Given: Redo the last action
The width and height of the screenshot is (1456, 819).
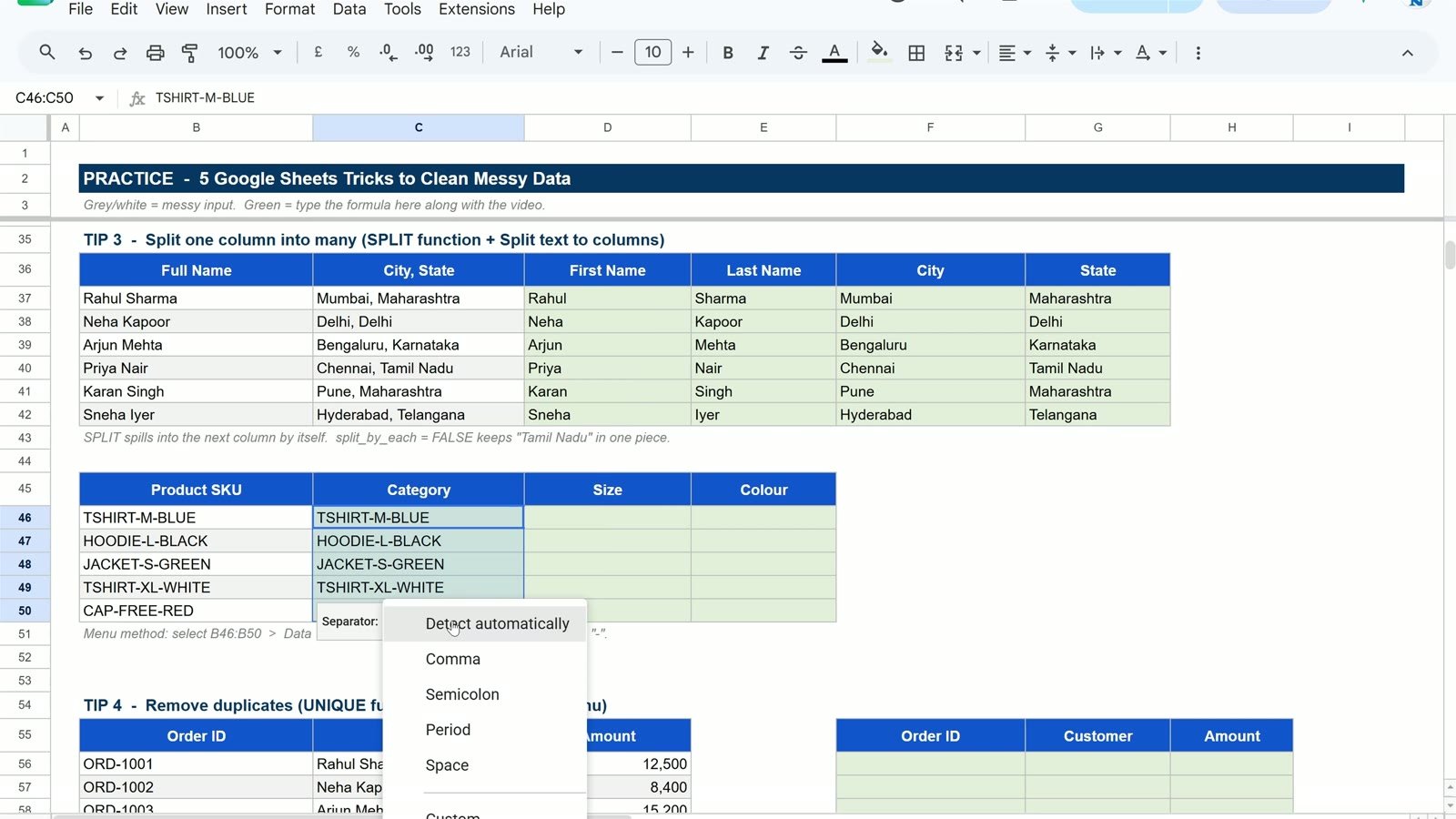Looking at the screenshot, I should [x=119, y=53].
